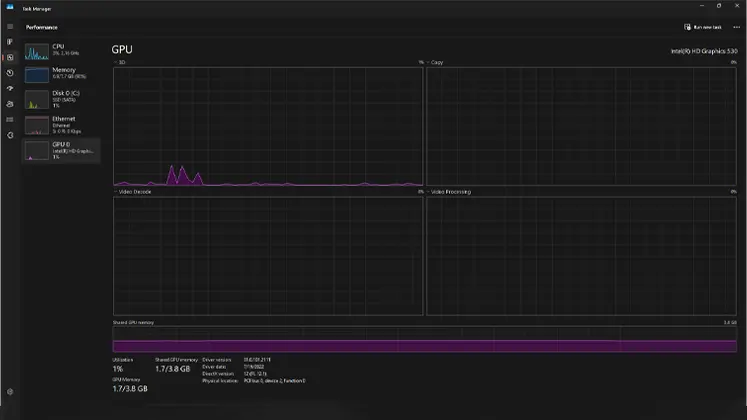The image size is (747, 420).
Task: Select the Disk 0 (C:) item
Action: (61, 99)
